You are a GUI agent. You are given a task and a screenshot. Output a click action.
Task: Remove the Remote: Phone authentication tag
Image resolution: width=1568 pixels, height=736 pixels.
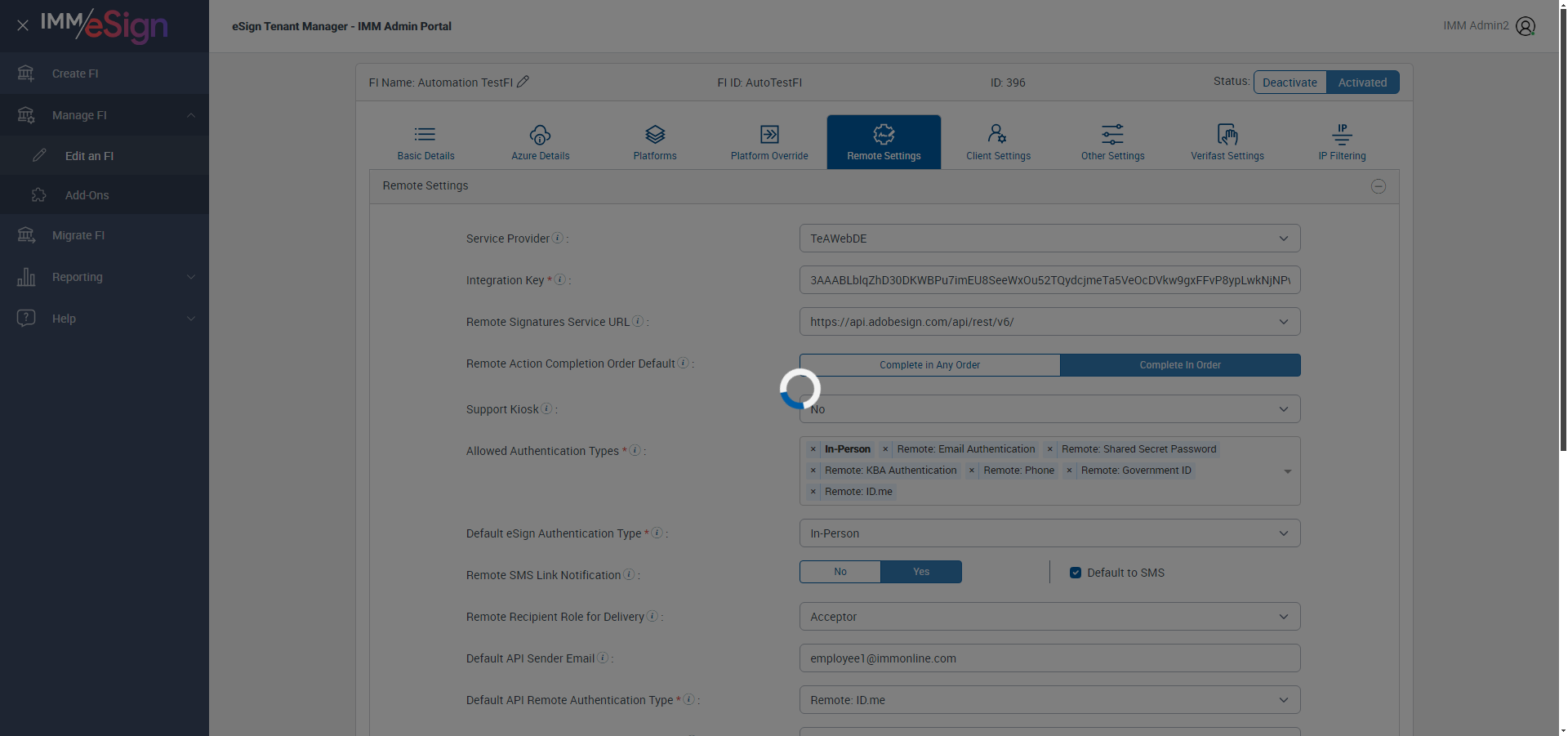(x=972, y=471)
